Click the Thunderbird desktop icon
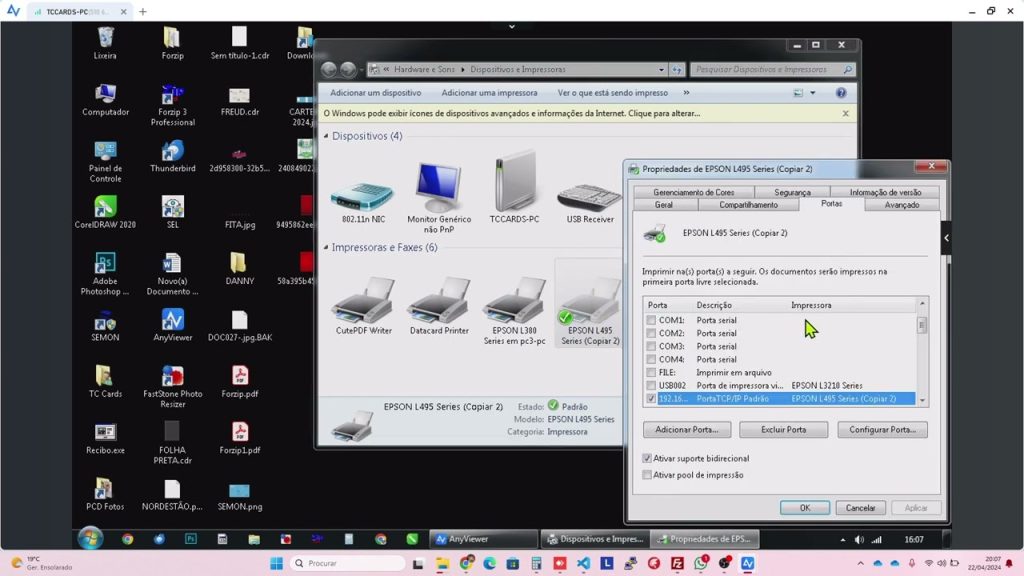This screenshot has width=1024, height=576. tap(172, 152)
